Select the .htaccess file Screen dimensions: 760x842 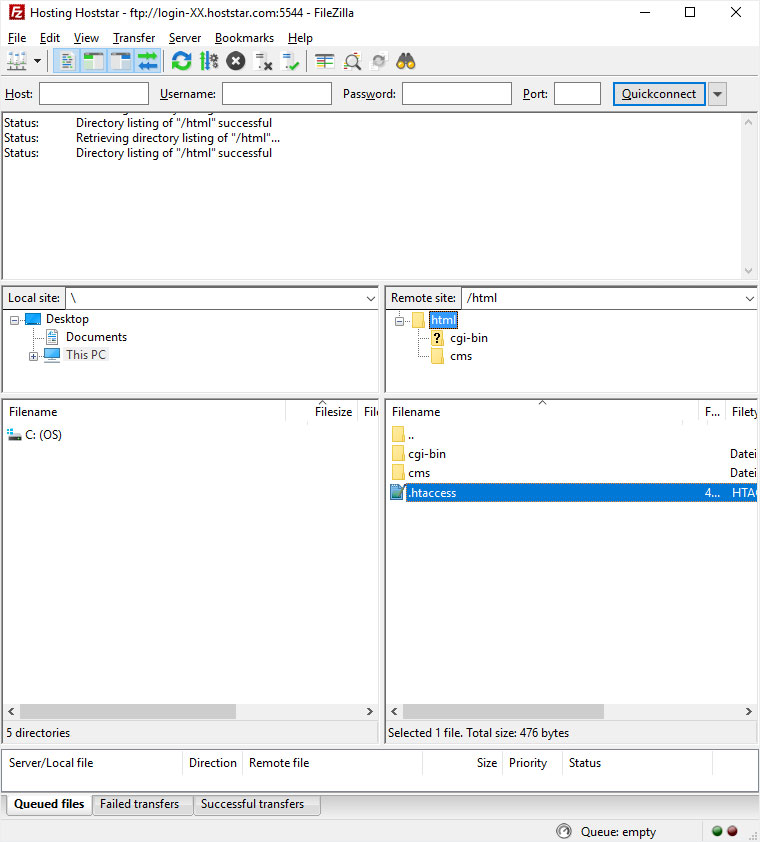click(x=573, y=492)
